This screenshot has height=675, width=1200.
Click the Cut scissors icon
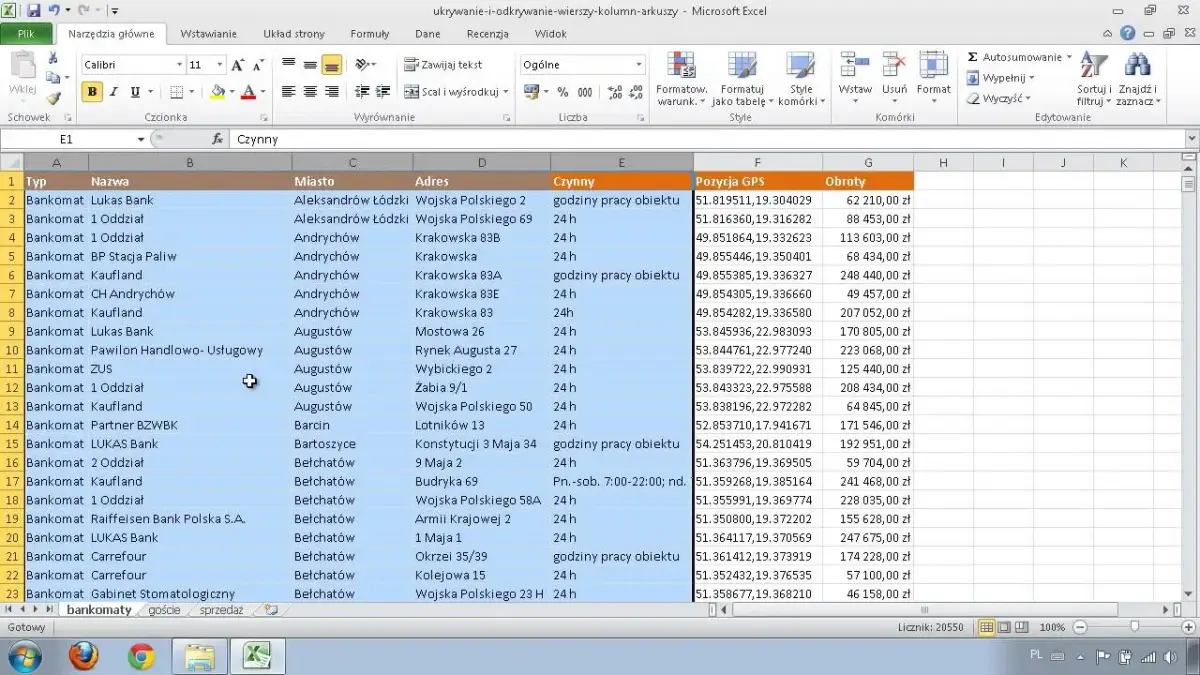pyautogui.click(x=53, y=59)
